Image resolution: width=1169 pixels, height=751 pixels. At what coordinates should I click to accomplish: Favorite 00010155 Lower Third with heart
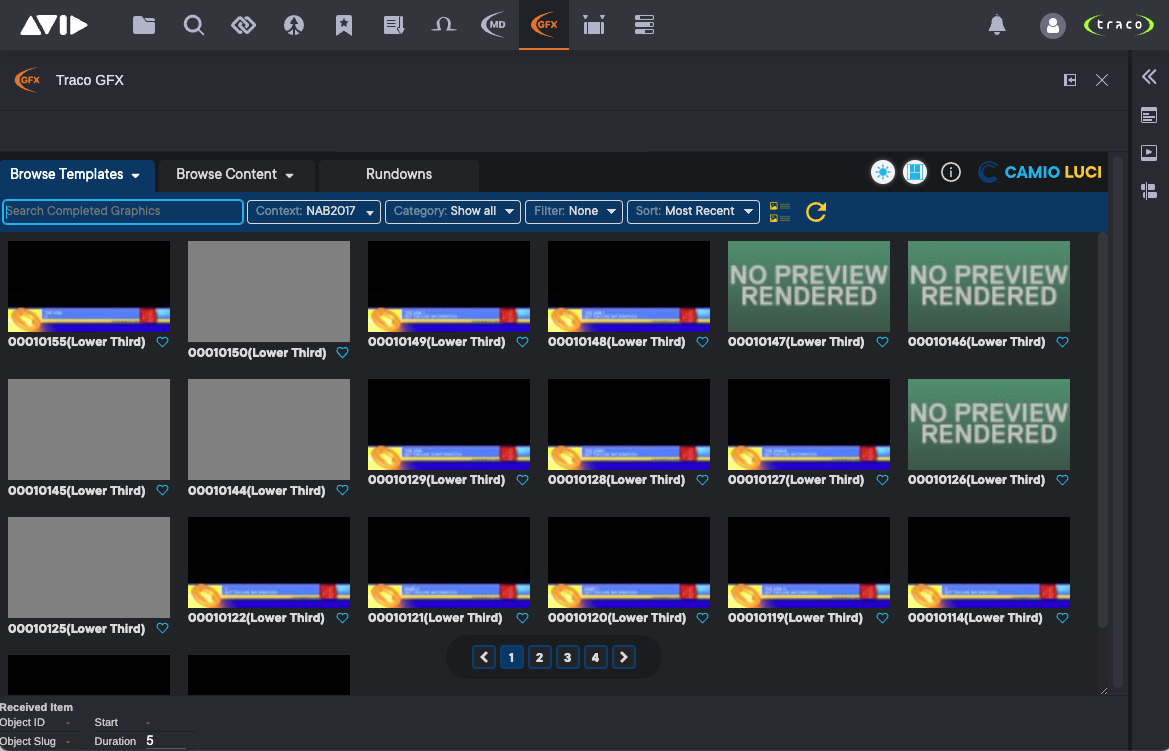[162, 342]
